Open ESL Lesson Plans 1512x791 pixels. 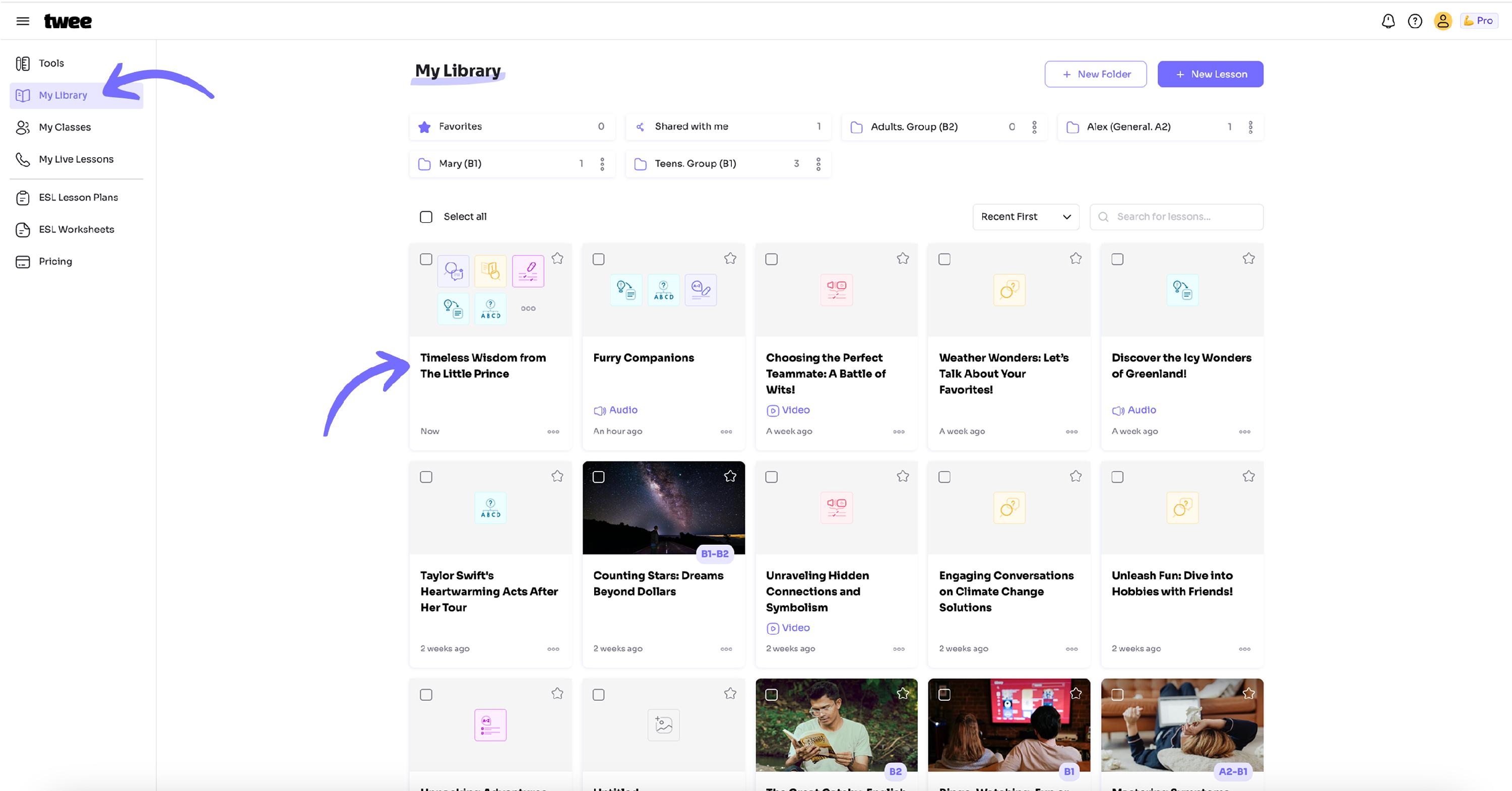76,197
